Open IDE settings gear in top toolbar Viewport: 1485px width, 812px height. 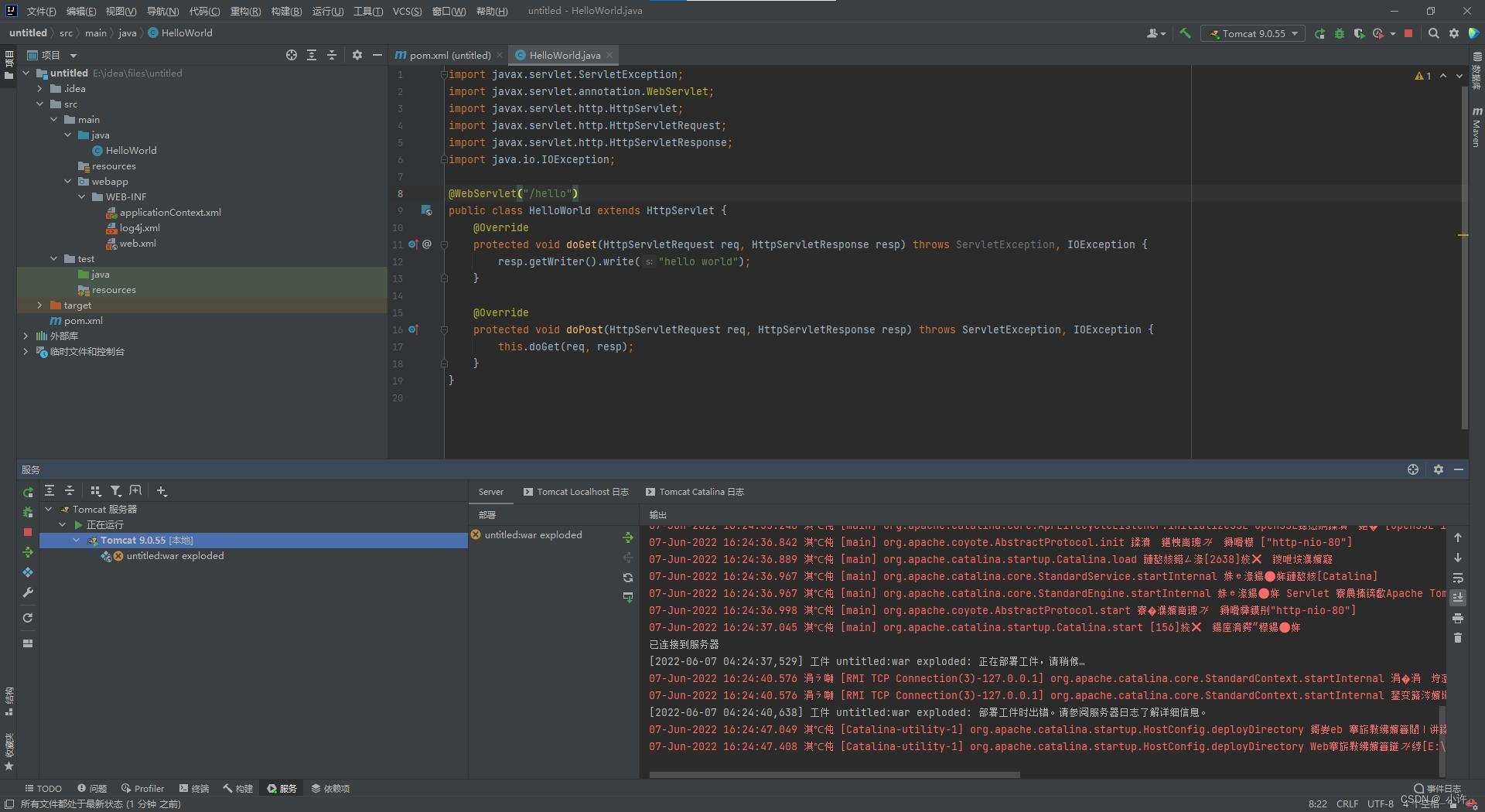coord(1454,33)
